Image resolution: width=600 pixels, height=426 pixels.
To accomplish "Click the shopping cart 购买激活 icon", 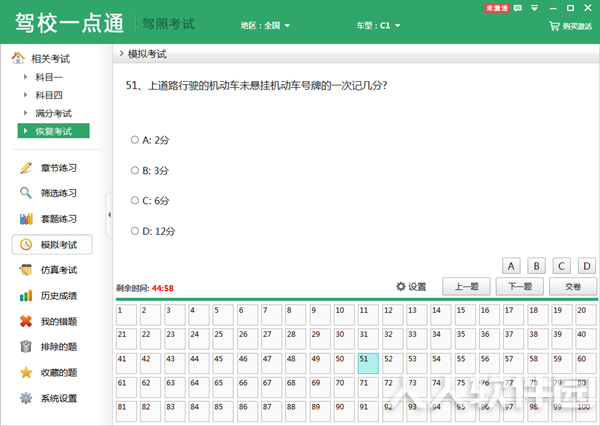I will click(554, 26).
